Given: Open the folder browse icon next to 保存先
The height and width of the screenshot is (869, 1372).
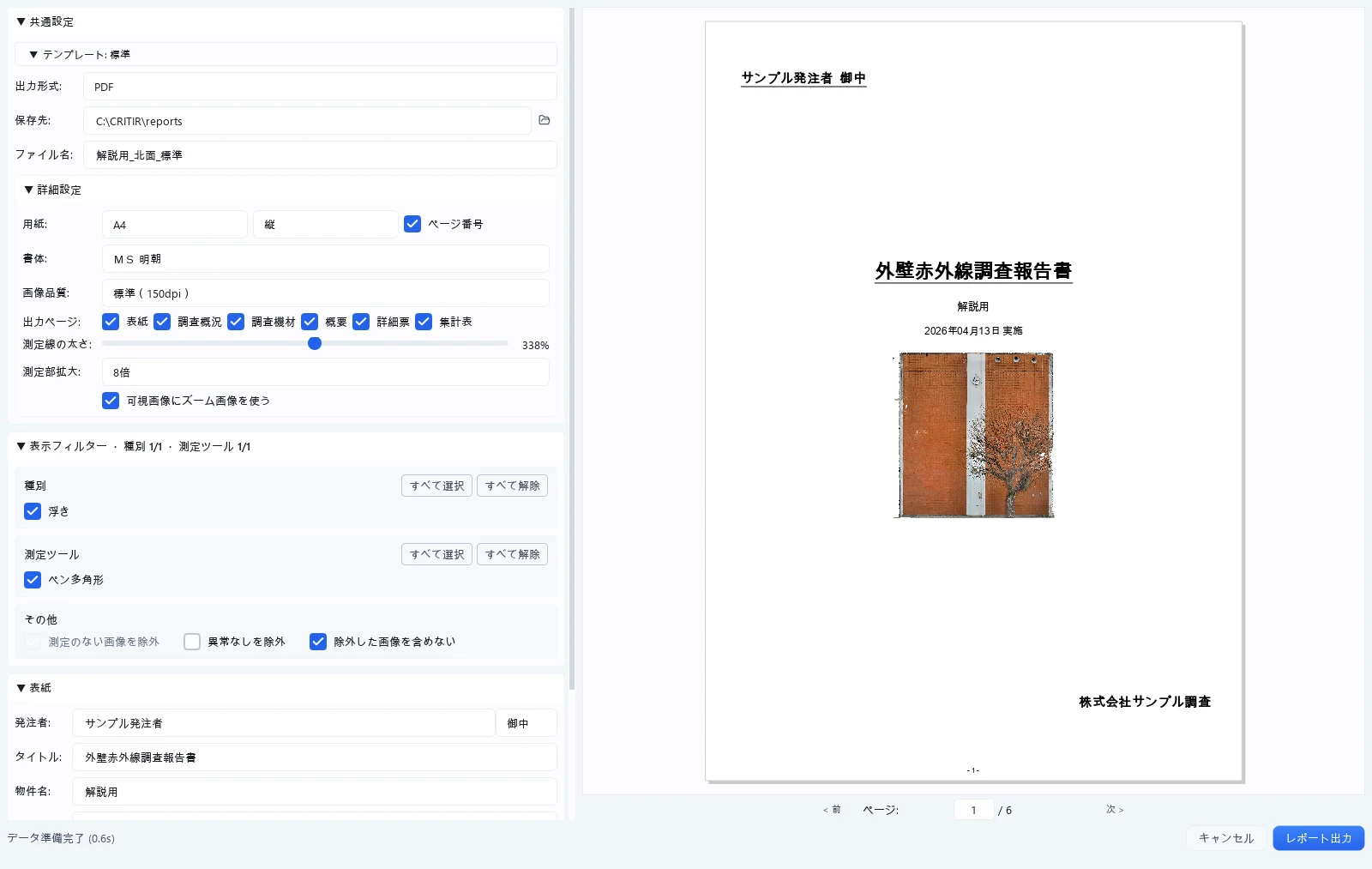Looking at the screenshot, I should 544,120.
